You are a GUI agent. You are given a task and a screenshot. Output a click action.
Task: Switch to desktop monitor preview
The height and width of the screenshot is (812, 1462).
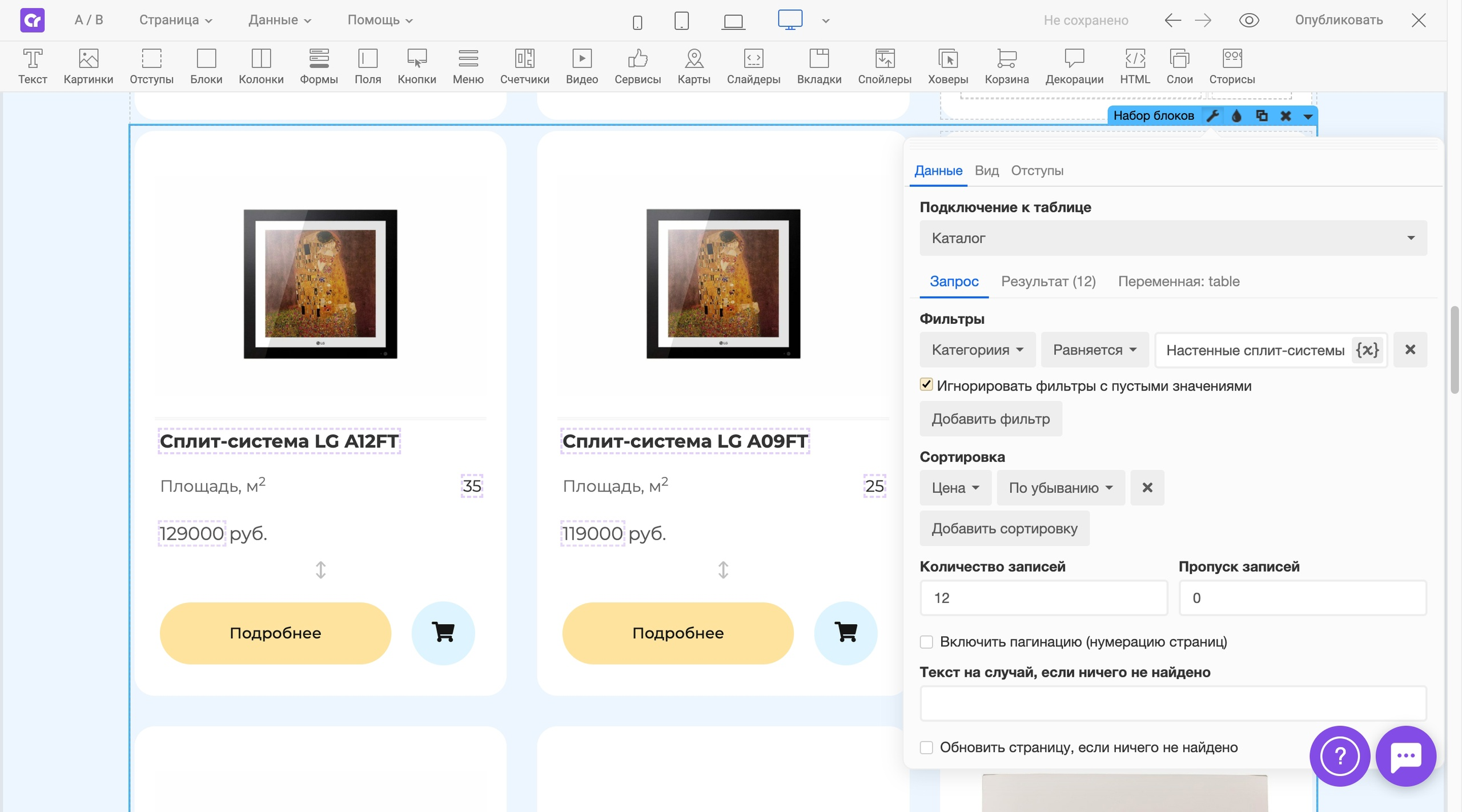[x=790, y=20]
